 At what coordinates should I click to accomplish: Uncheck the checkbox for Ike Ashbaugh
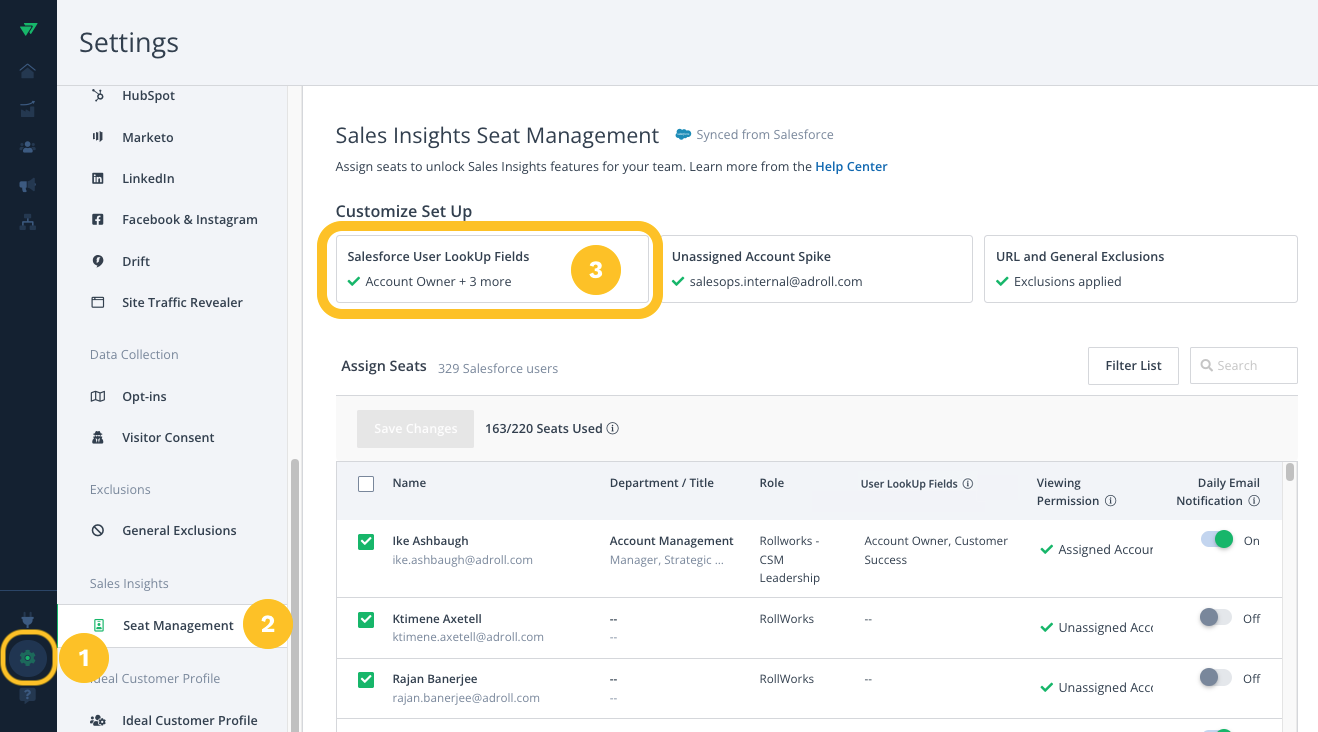366,542
